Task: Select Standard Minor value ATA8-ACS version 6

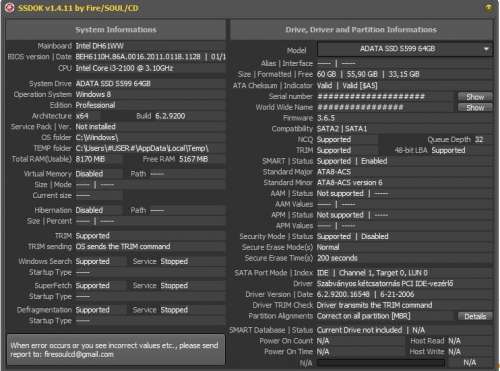Action: [x=350, y=183]
